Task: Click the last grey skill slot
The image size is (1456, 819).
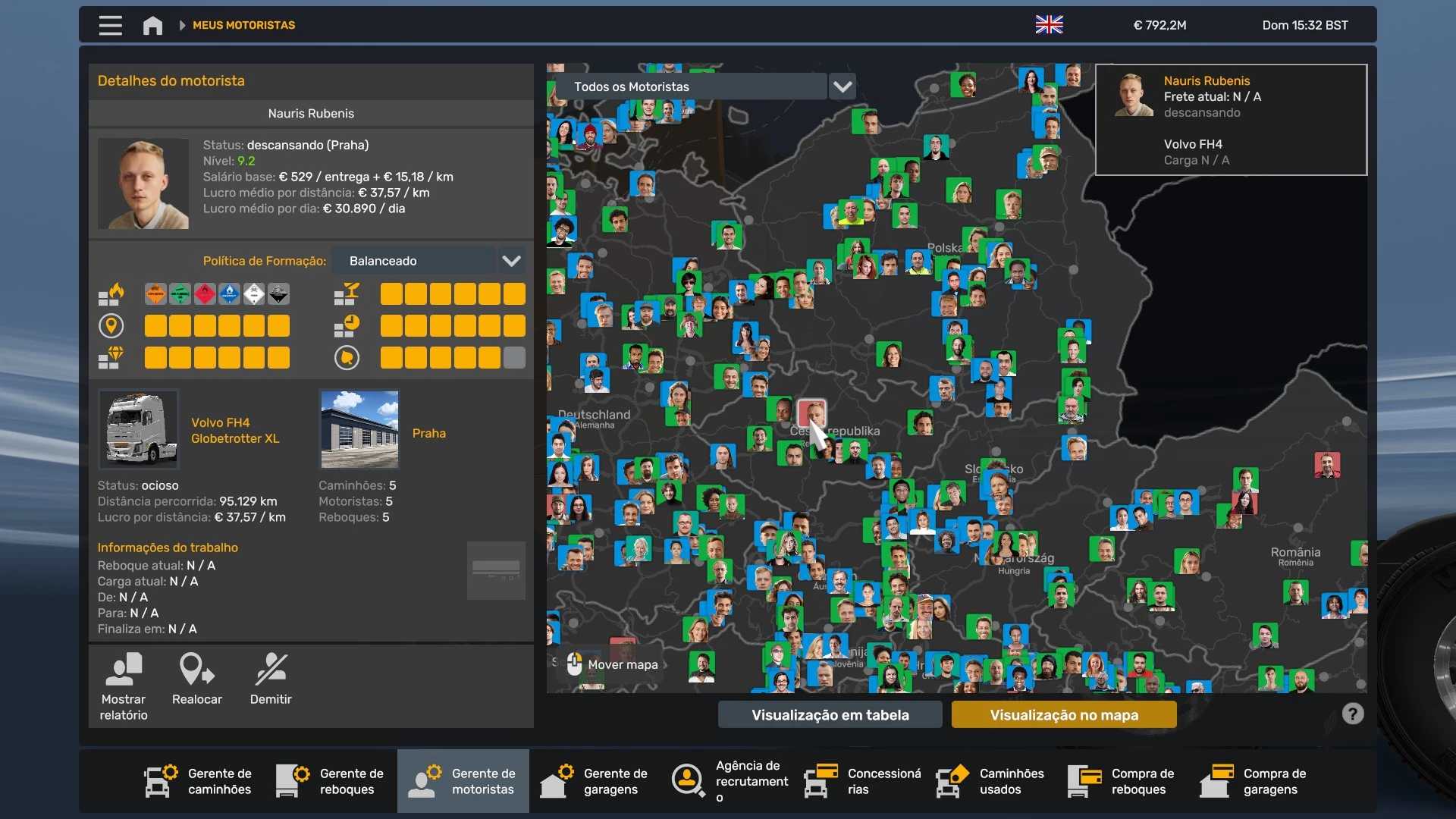Action: point(514,358)
